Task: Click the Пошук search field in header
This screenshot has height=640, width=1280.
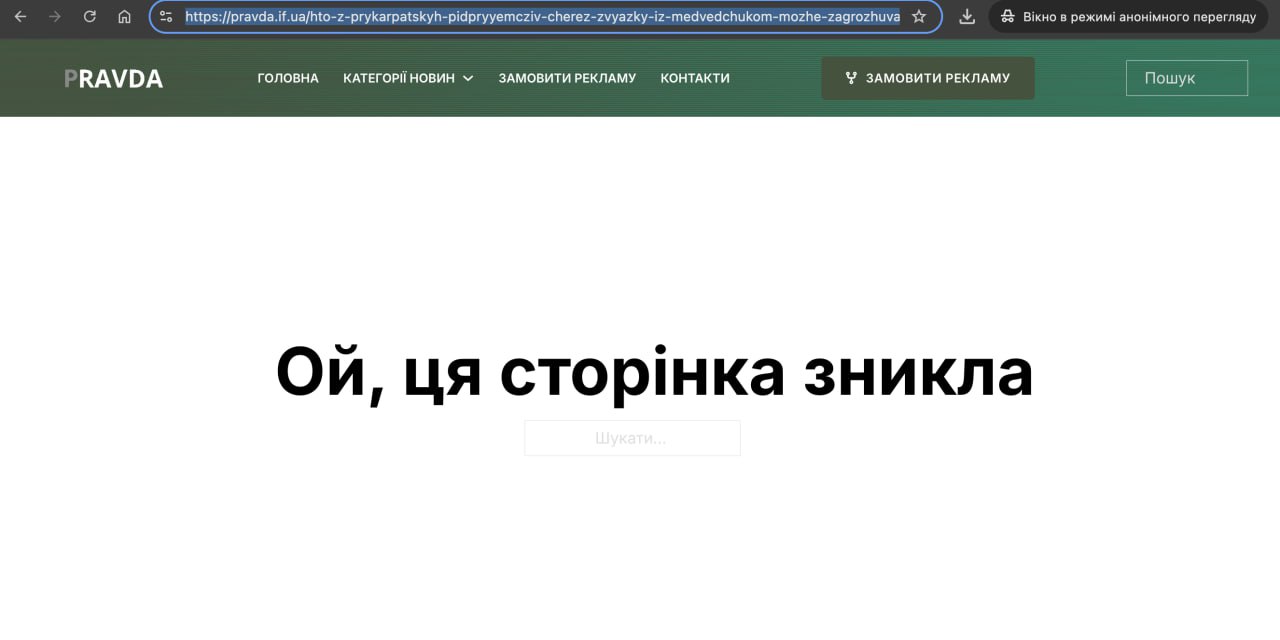Action: point(1187,78)
